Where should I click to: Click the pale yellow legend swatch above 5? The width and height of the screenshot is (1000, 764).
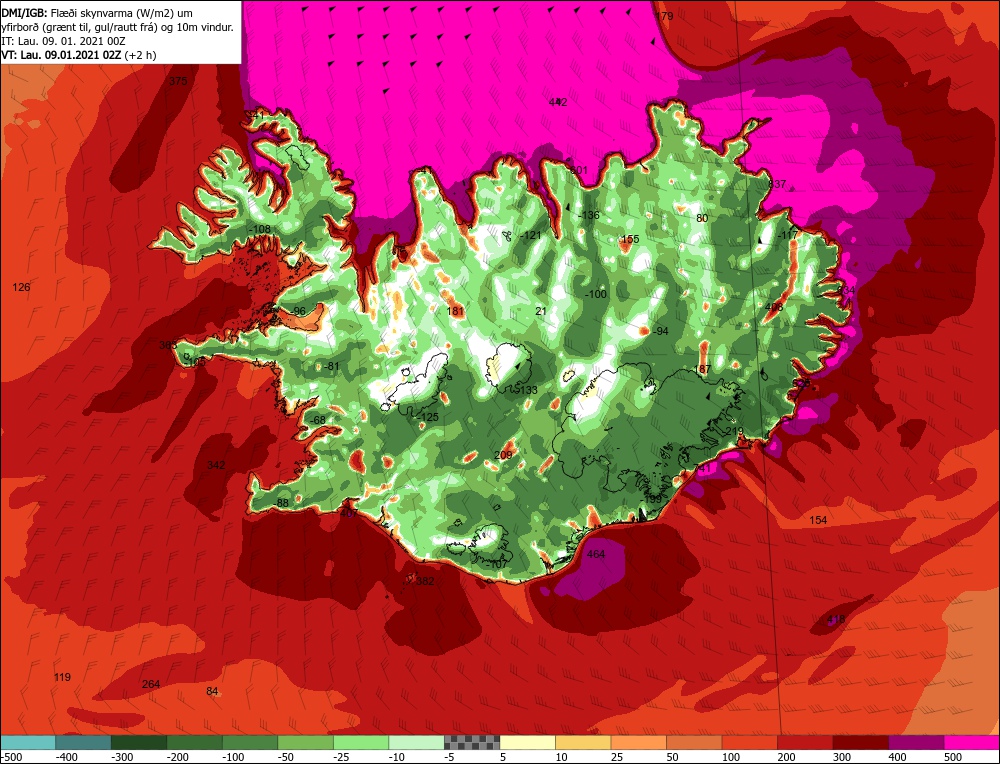527,742
